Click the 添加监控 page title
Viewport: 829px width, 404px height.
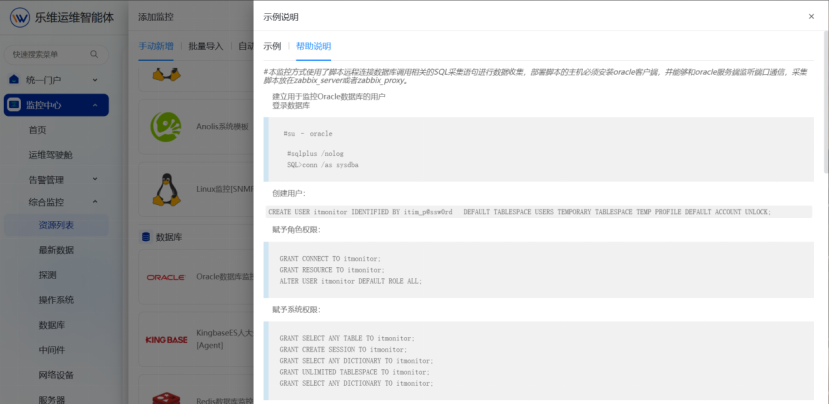coord(155,17)
